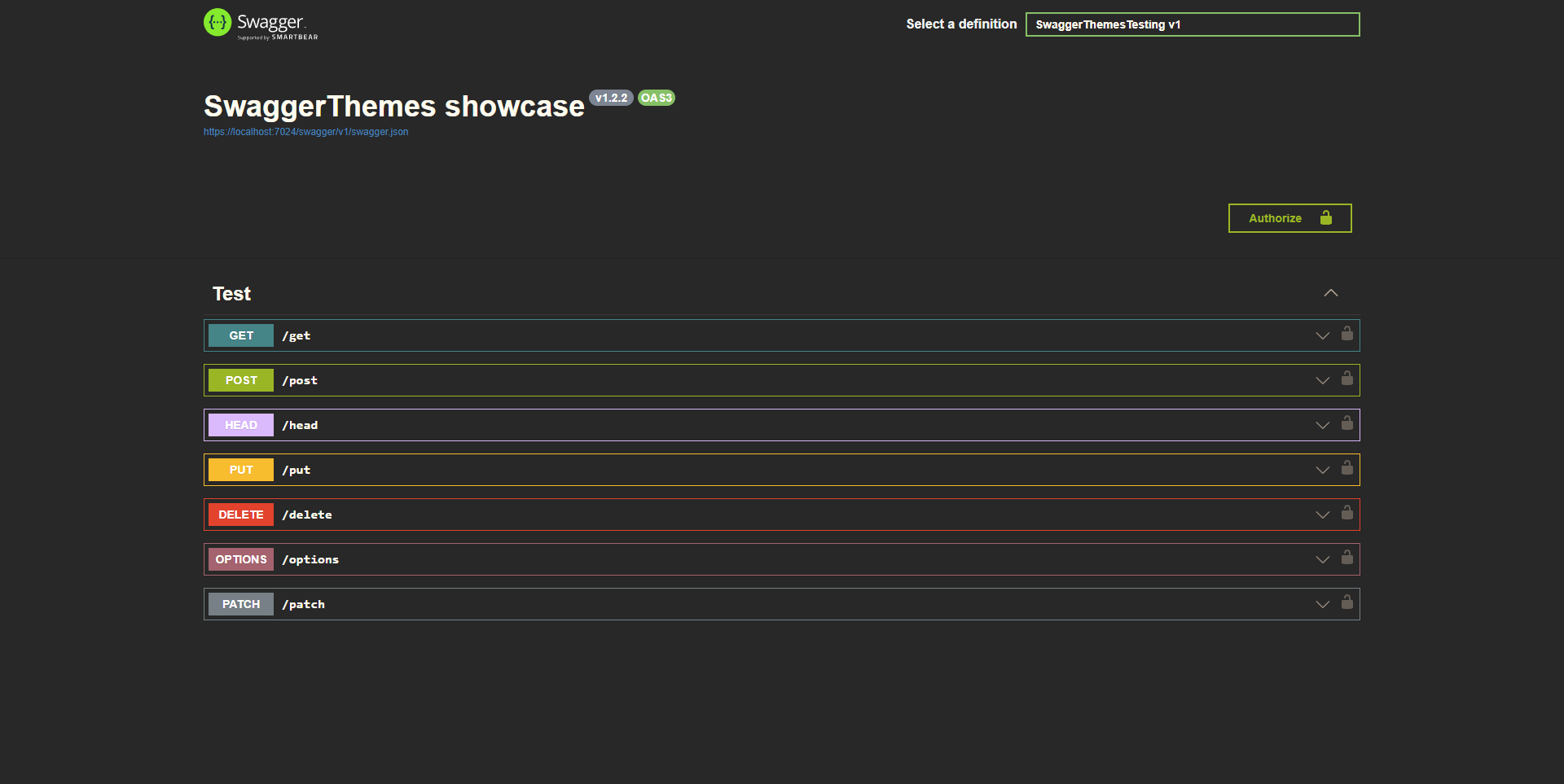Click the lock icon on /head row
The height and width of the screenshot is (784, 1564).
pyautogui.click(x=1347, y=423)
